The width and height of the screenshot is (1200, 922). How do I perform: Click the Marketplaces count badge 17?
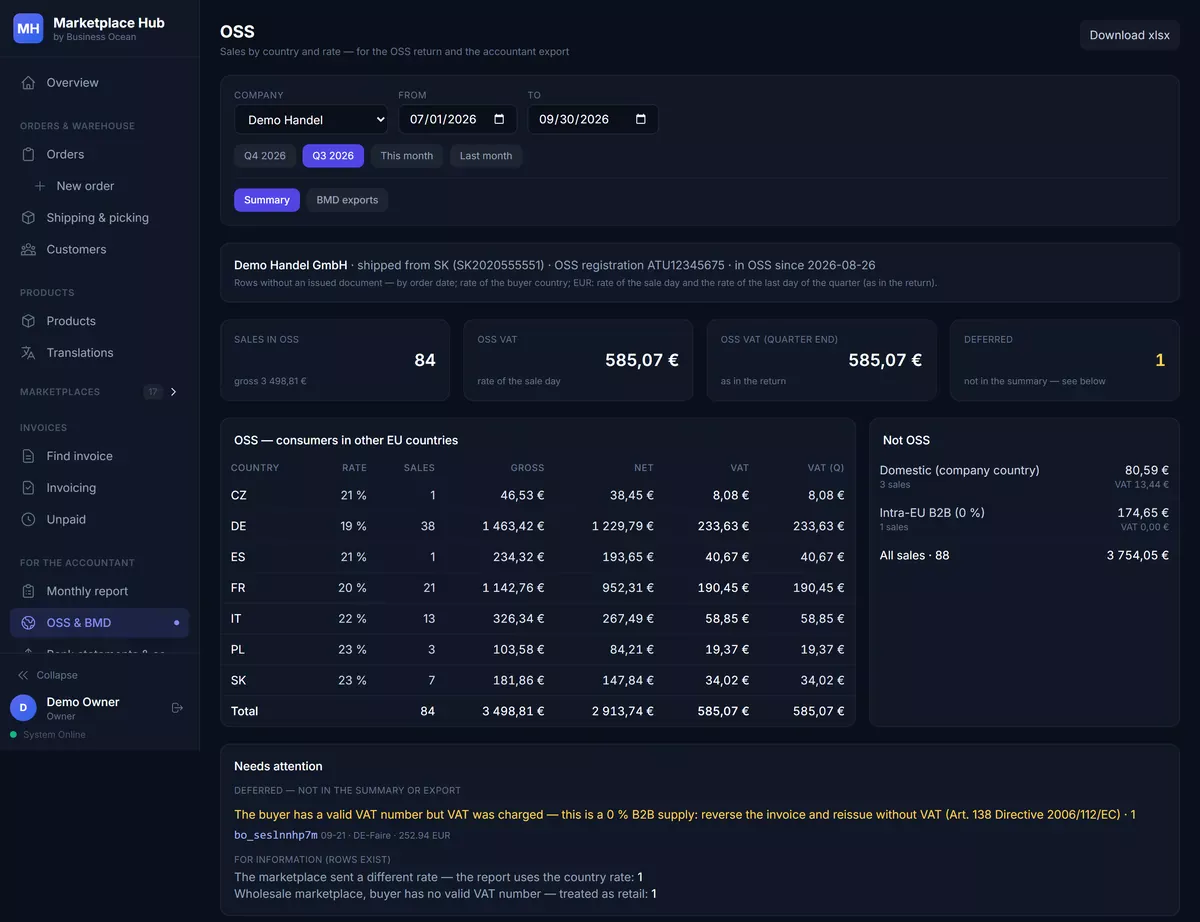[153, 392]
